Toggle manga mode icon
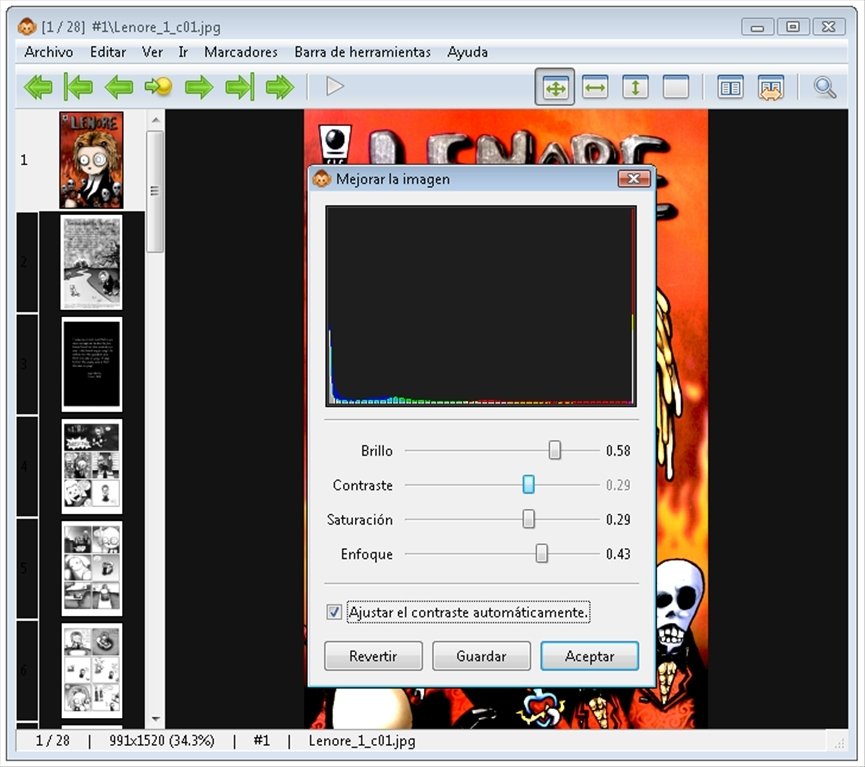This screenshot has width=865, height=767. pos(771,88)
